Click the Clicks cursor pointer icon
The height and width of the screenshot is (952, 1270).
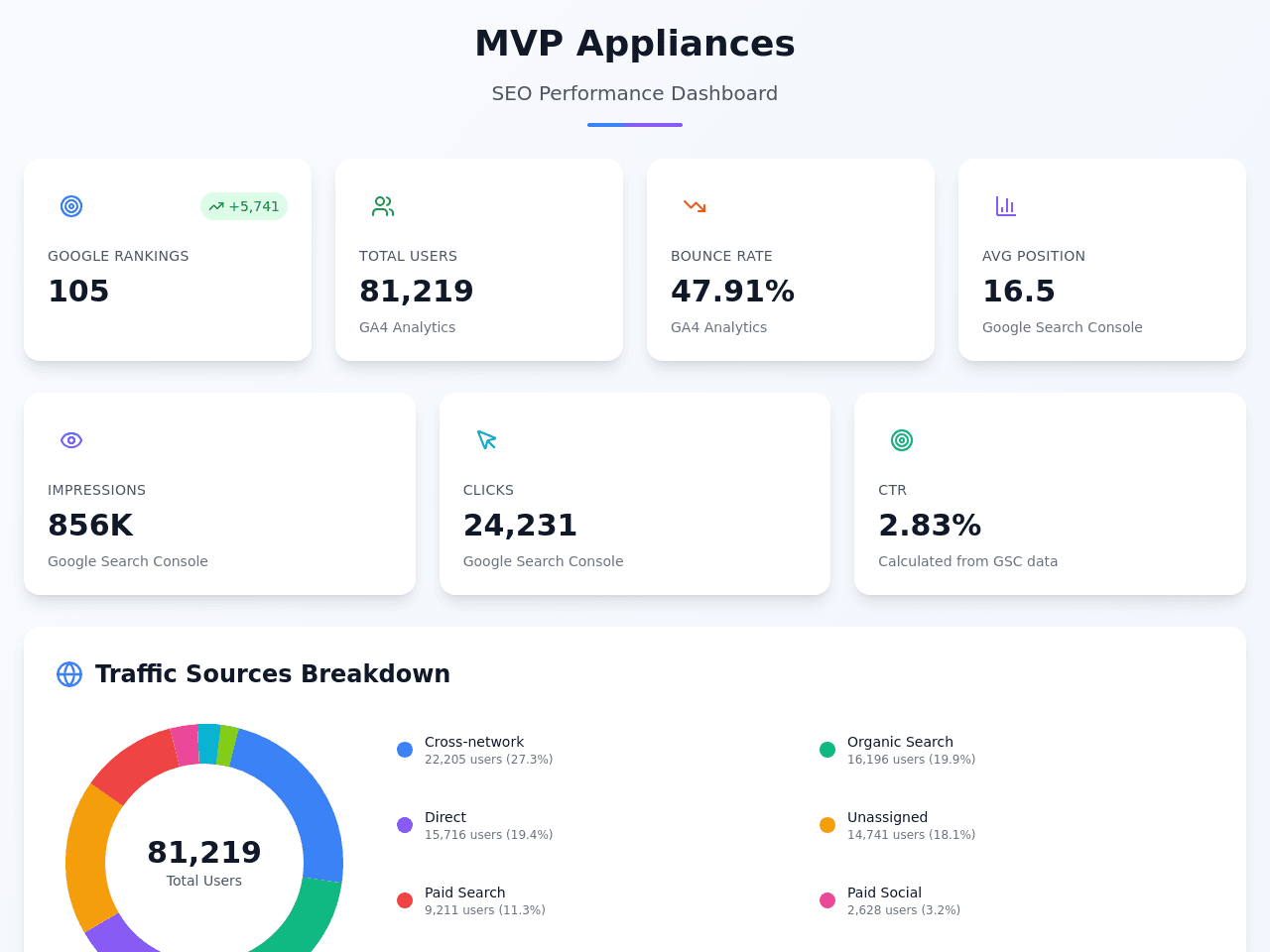[x=486, y=440]
